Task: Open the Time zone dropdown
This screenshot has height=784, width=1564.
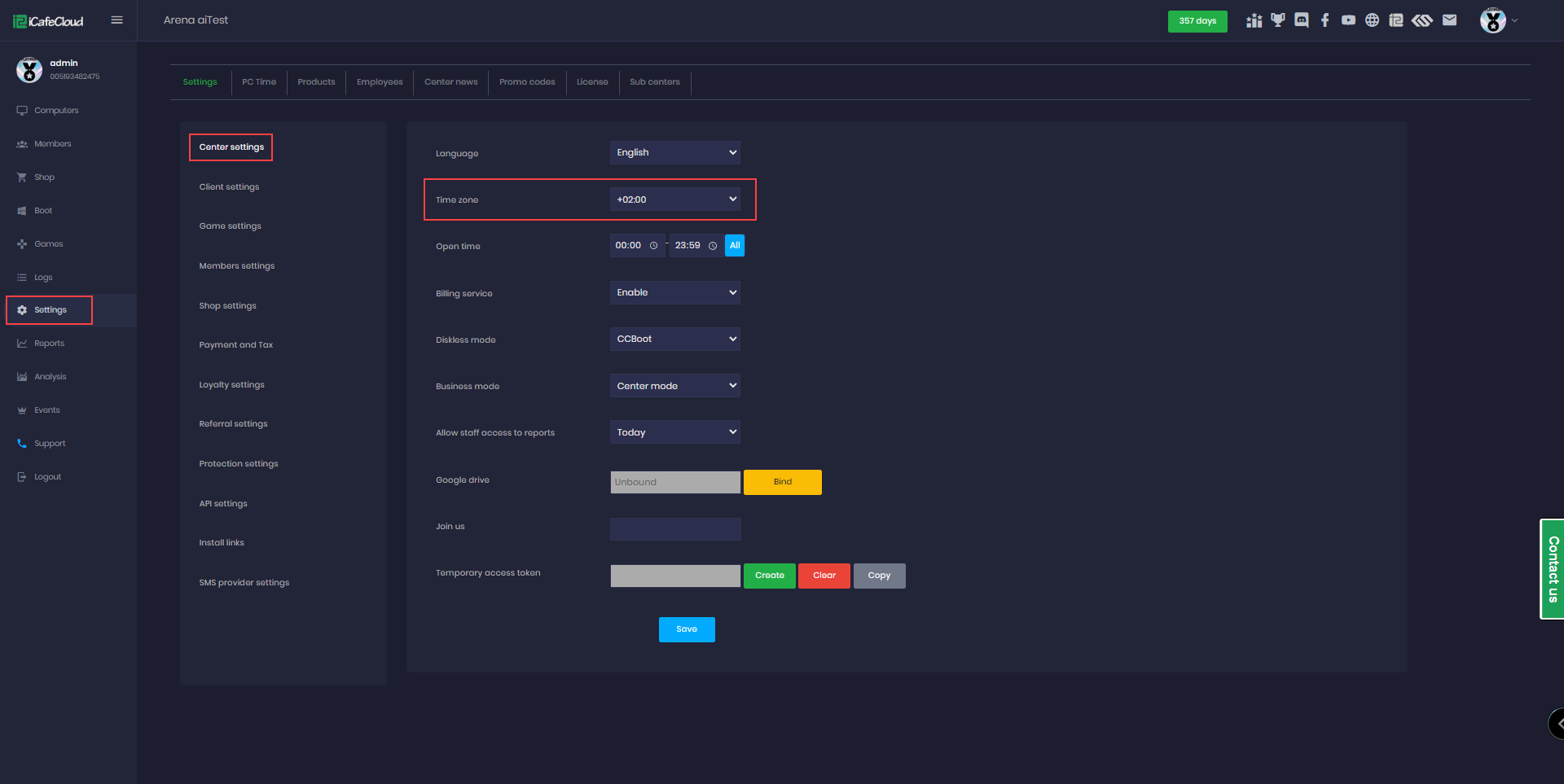Action: click(x=674, y=199)
